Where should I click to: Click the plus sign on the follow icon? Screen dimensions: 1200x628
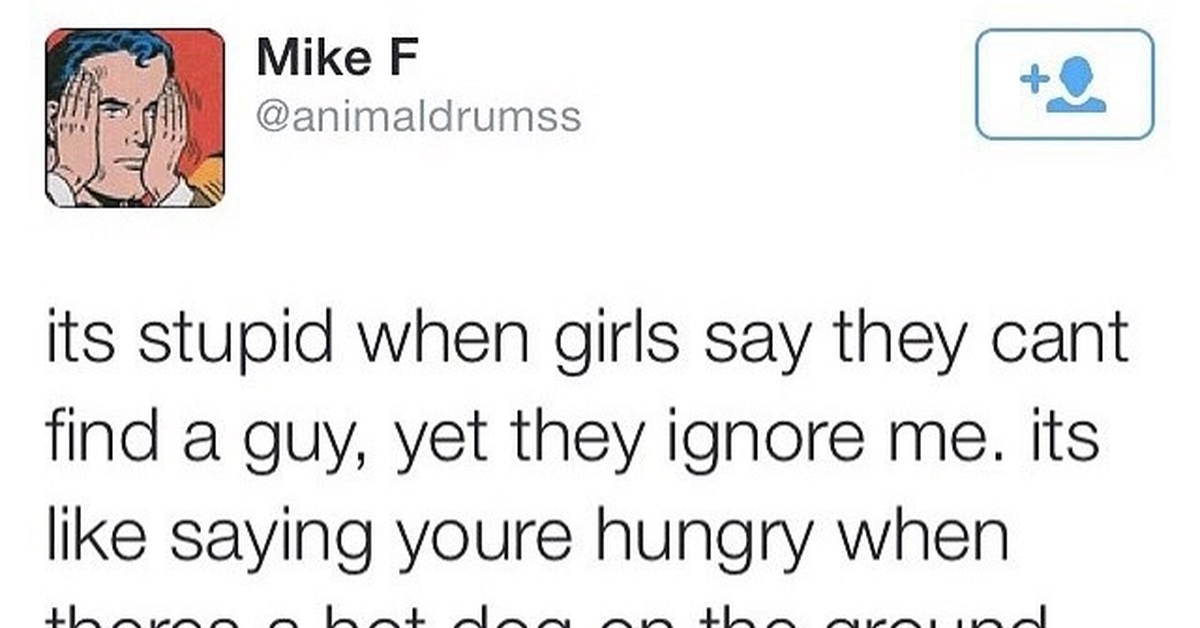(x=1033, y=77)
